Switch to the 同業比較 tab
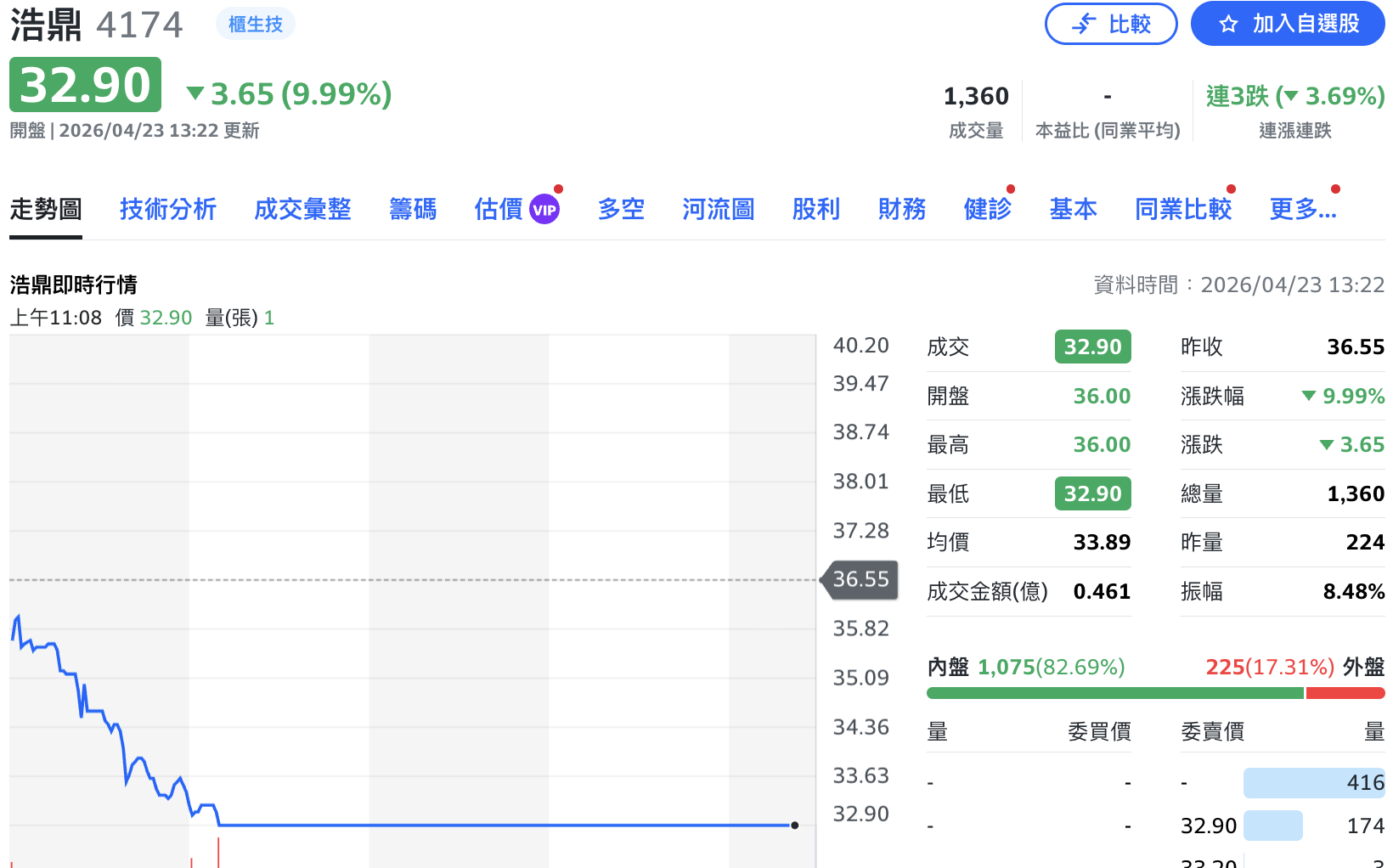The height and width of the screenshot is (868, 1393). pos(1182,209)
